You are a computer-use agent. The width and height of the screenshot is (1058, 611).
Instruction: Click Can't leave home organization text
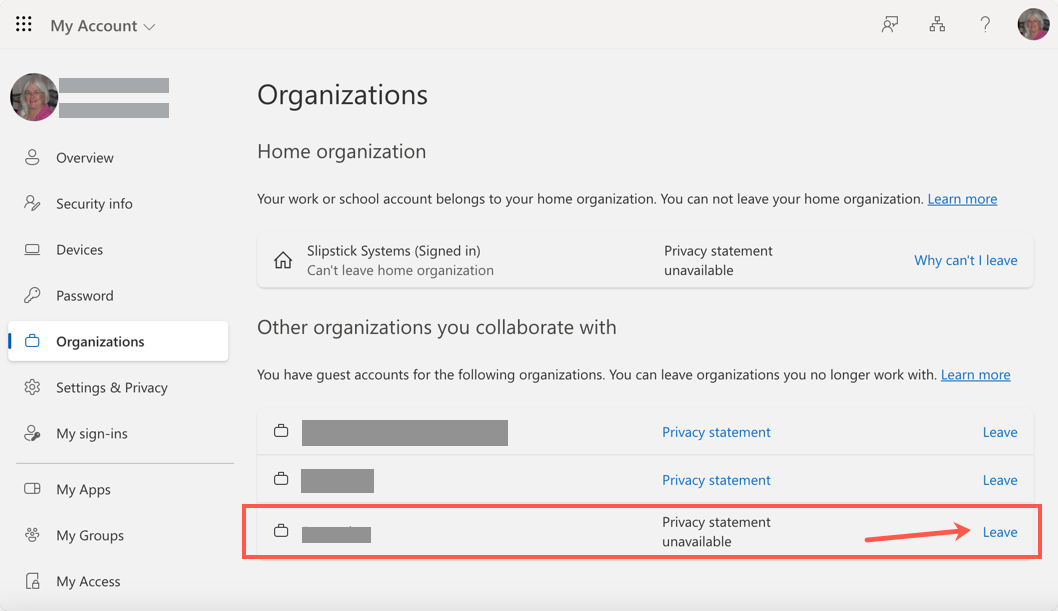pyautogui.click(x=400, y=270)
